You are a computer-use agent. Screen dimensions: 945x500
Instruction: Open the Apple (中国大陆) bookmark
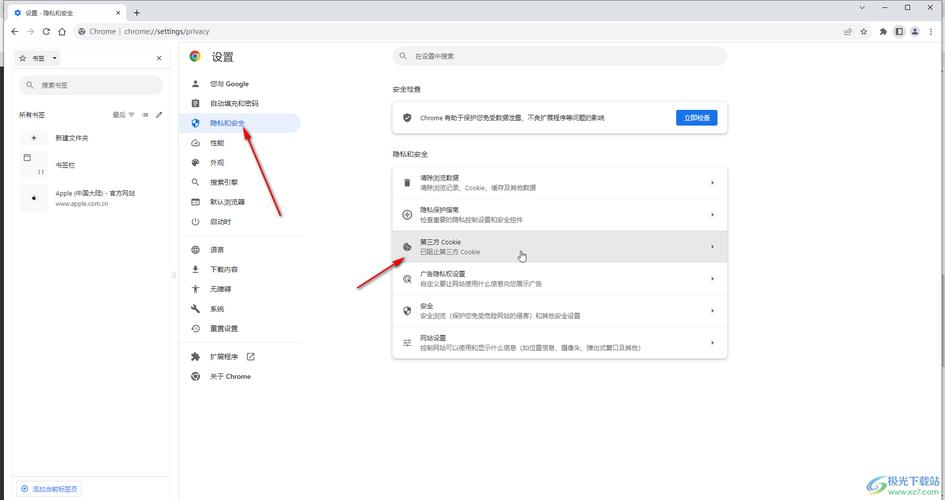tap(90, 198)
